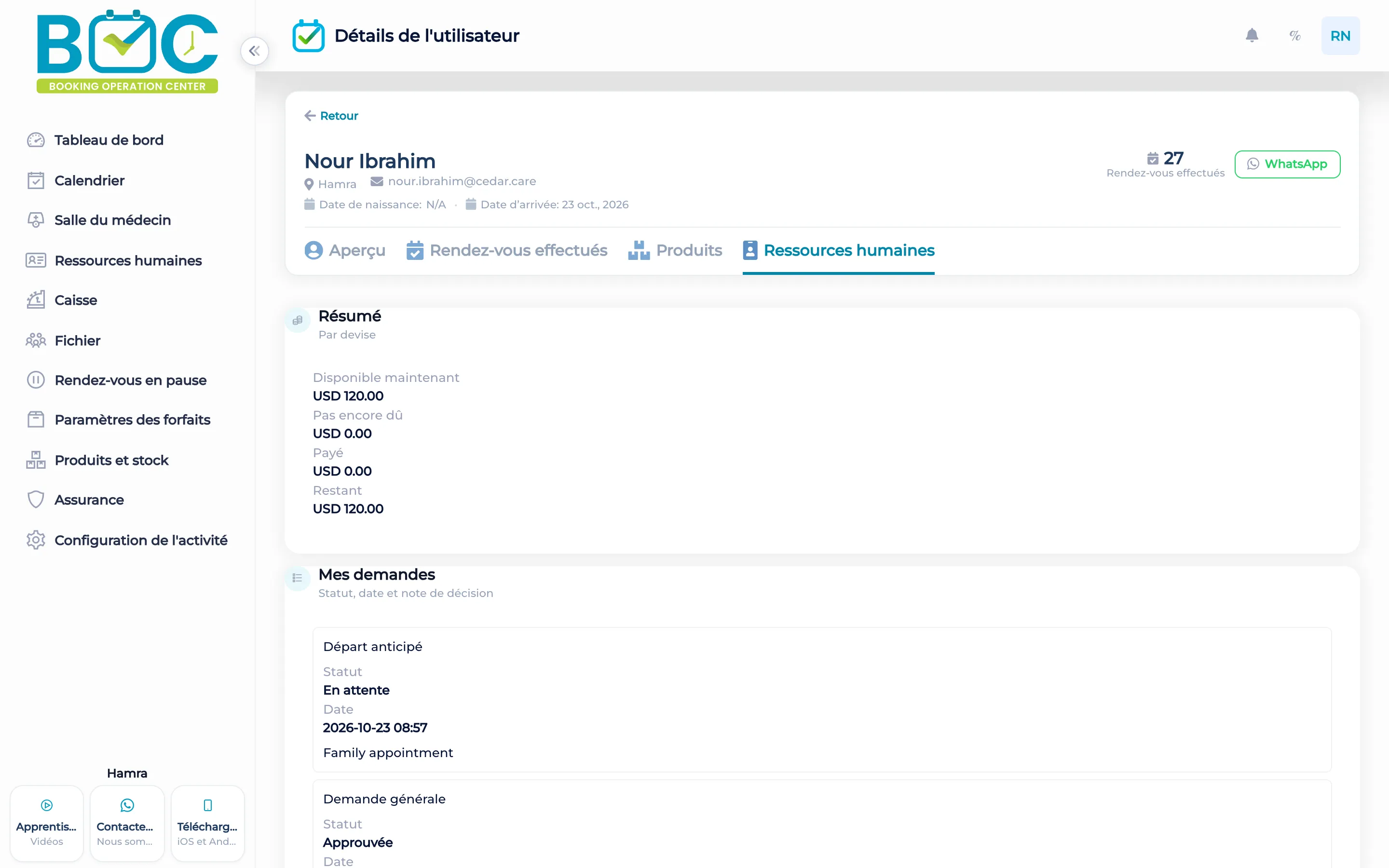Screen dimensions: 1389x868
Task: Click the 27 Rendez-vous effectués counter
Action: [x=1166, y=165]
